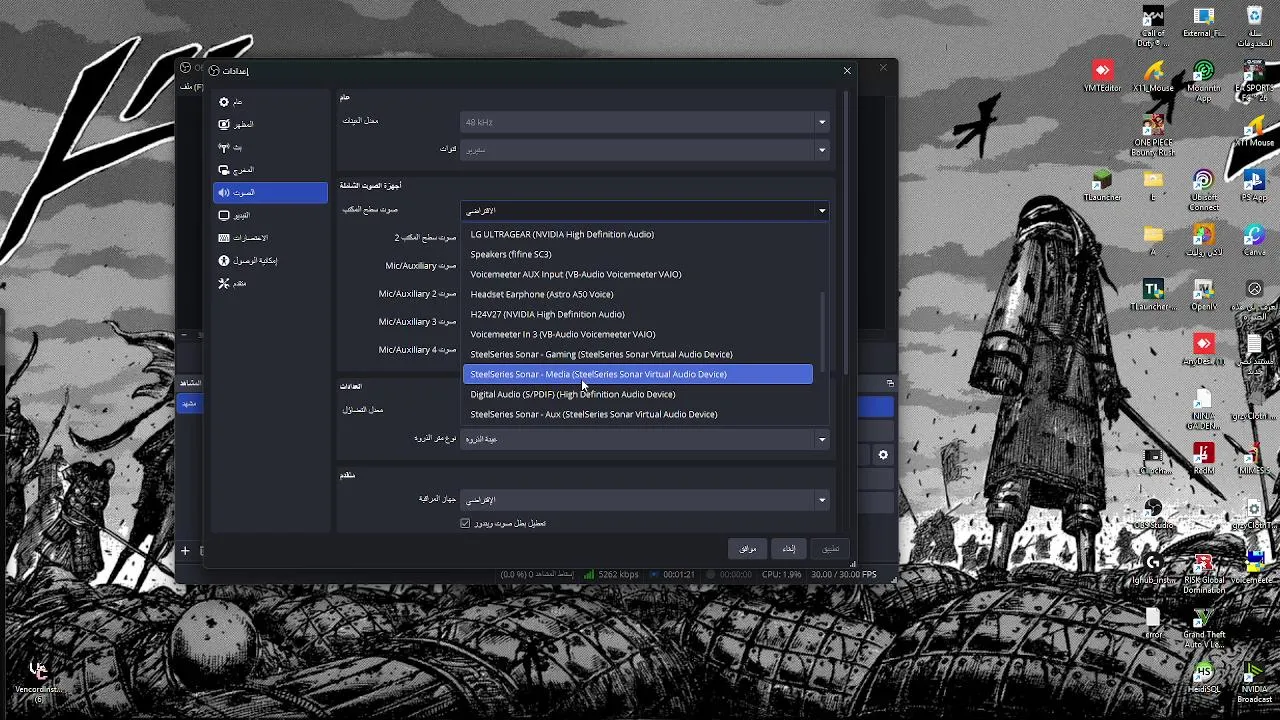Open EA SPORTS FC 26 desktop shortcut
The width and height of the screenshot is (1280, 720).
click(1254, 81)
